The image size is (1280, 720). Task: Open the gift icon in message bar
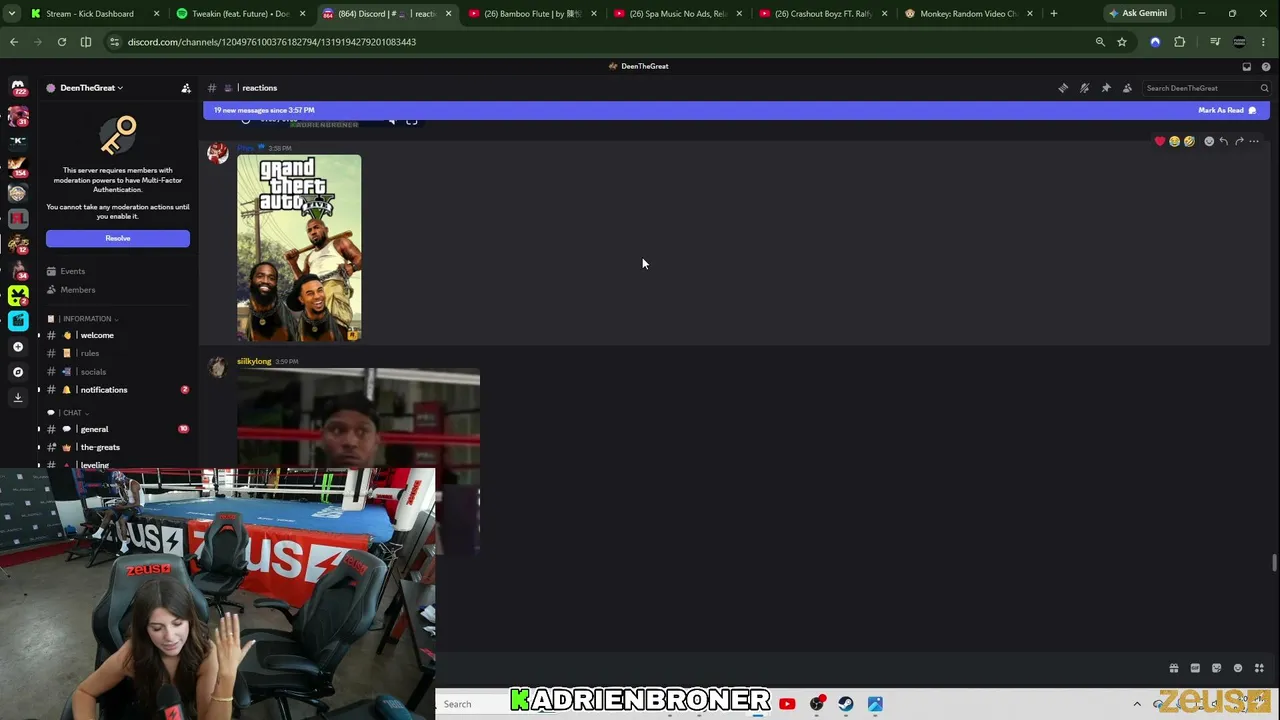tap(1174, 668)
